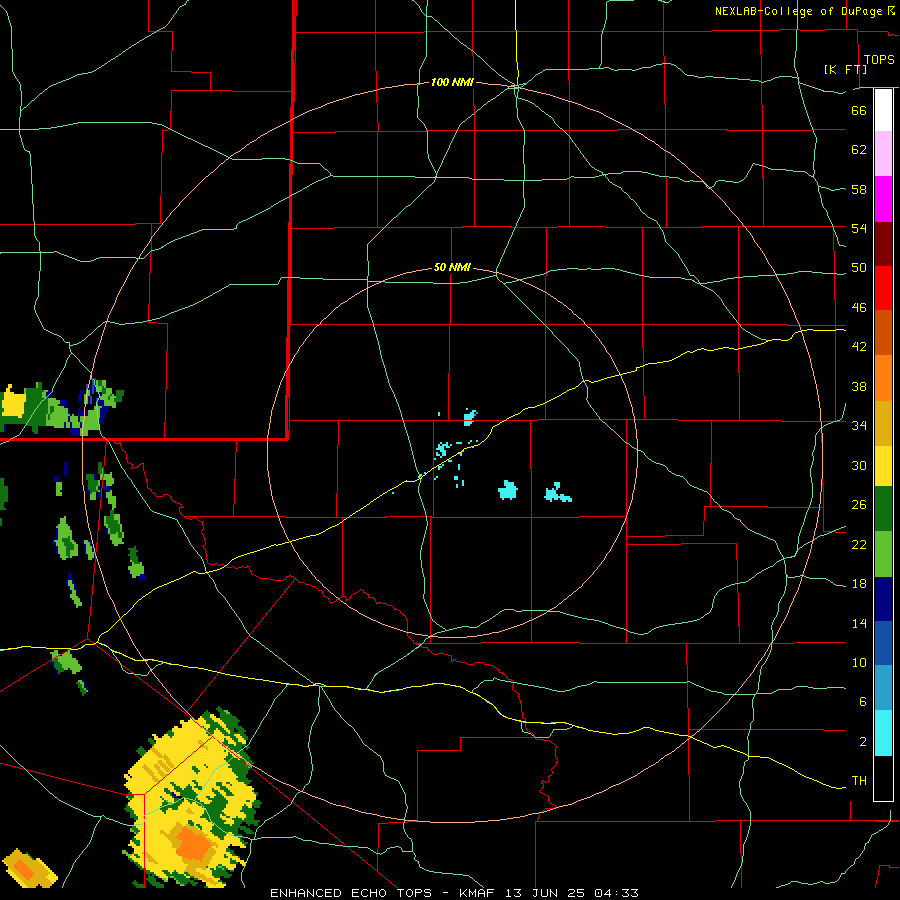
Task: Pick the dark orange legend swatch
Action: point(883,332)
